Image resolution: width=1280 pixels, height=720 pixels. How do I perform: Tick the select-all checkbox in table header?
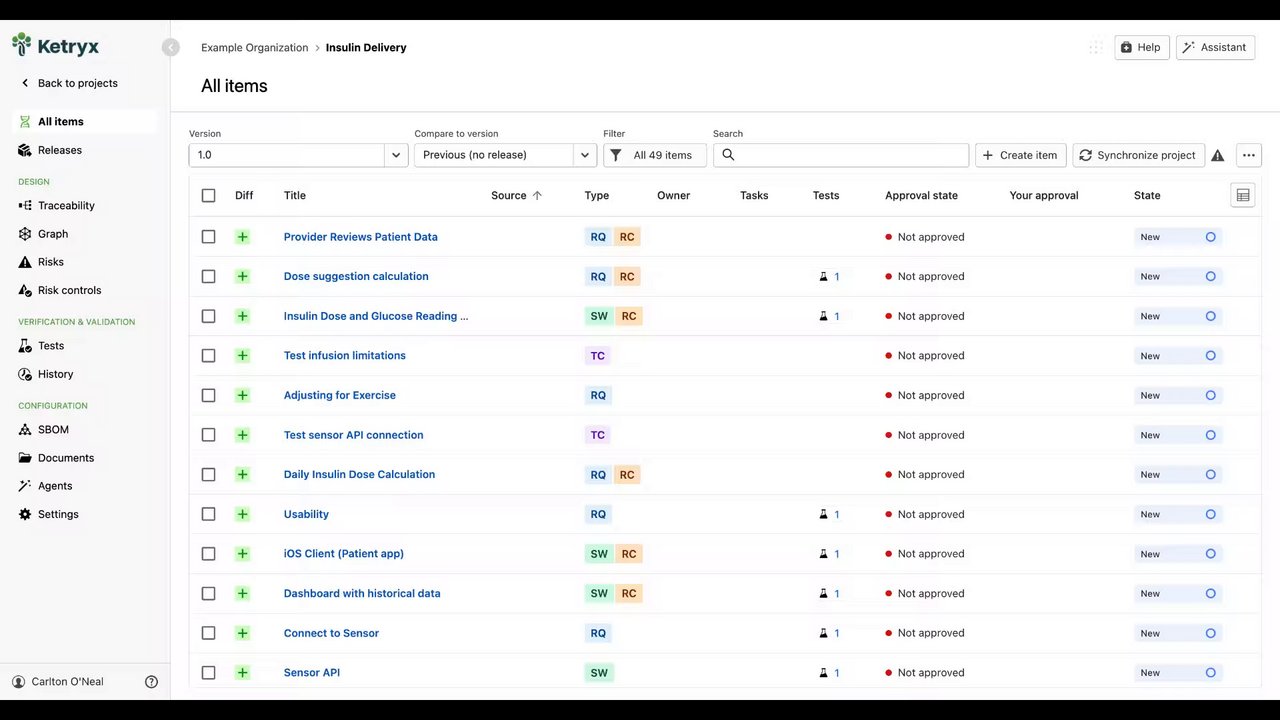click(x=208, y=196)
